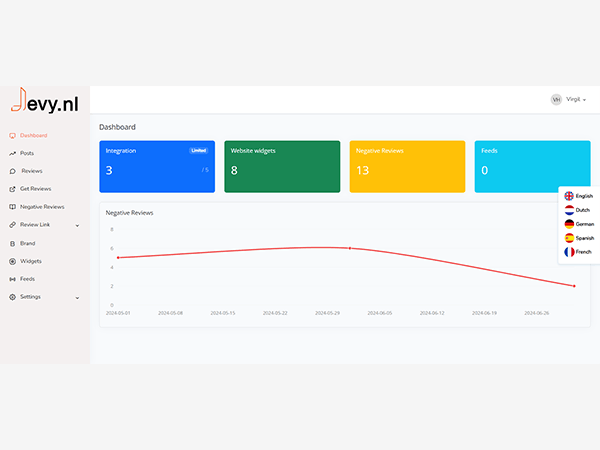Click the Feeds broadcast icon
The width and height of the screenshot is (600, 450).
pyautogui.click(x=13, y=279)
